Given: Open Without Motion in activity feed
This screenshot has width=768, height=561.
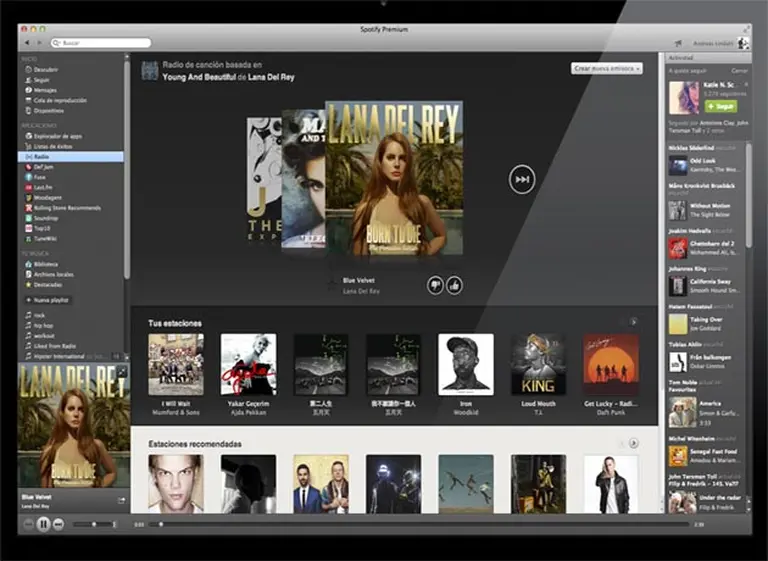Looking at the screenshot, I should tap(710, 206).
